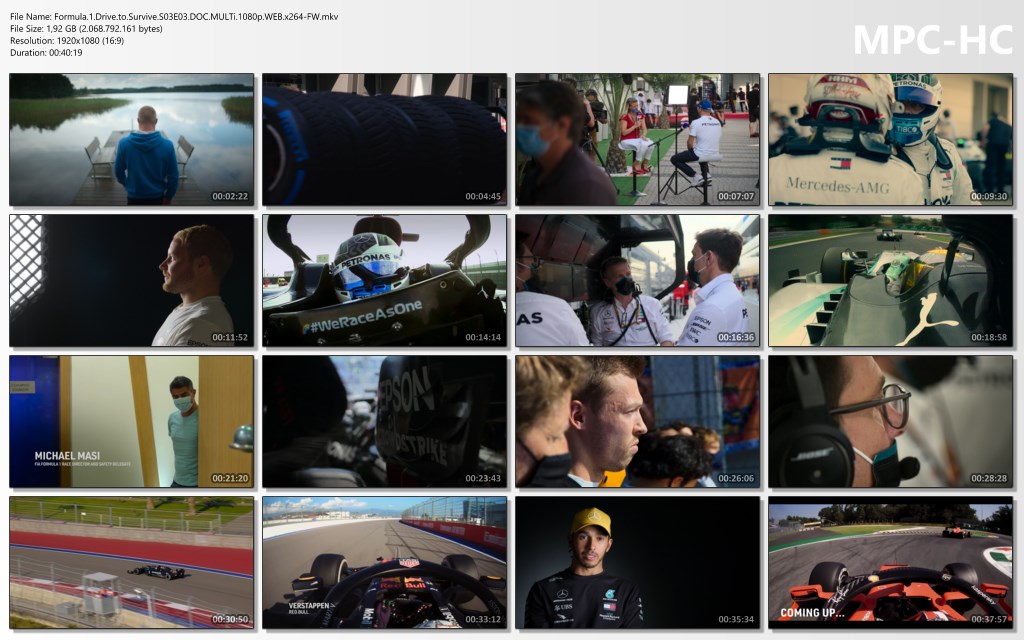Open the Coming Up thumbnail at 00:37:57

[x=890, y=562]
